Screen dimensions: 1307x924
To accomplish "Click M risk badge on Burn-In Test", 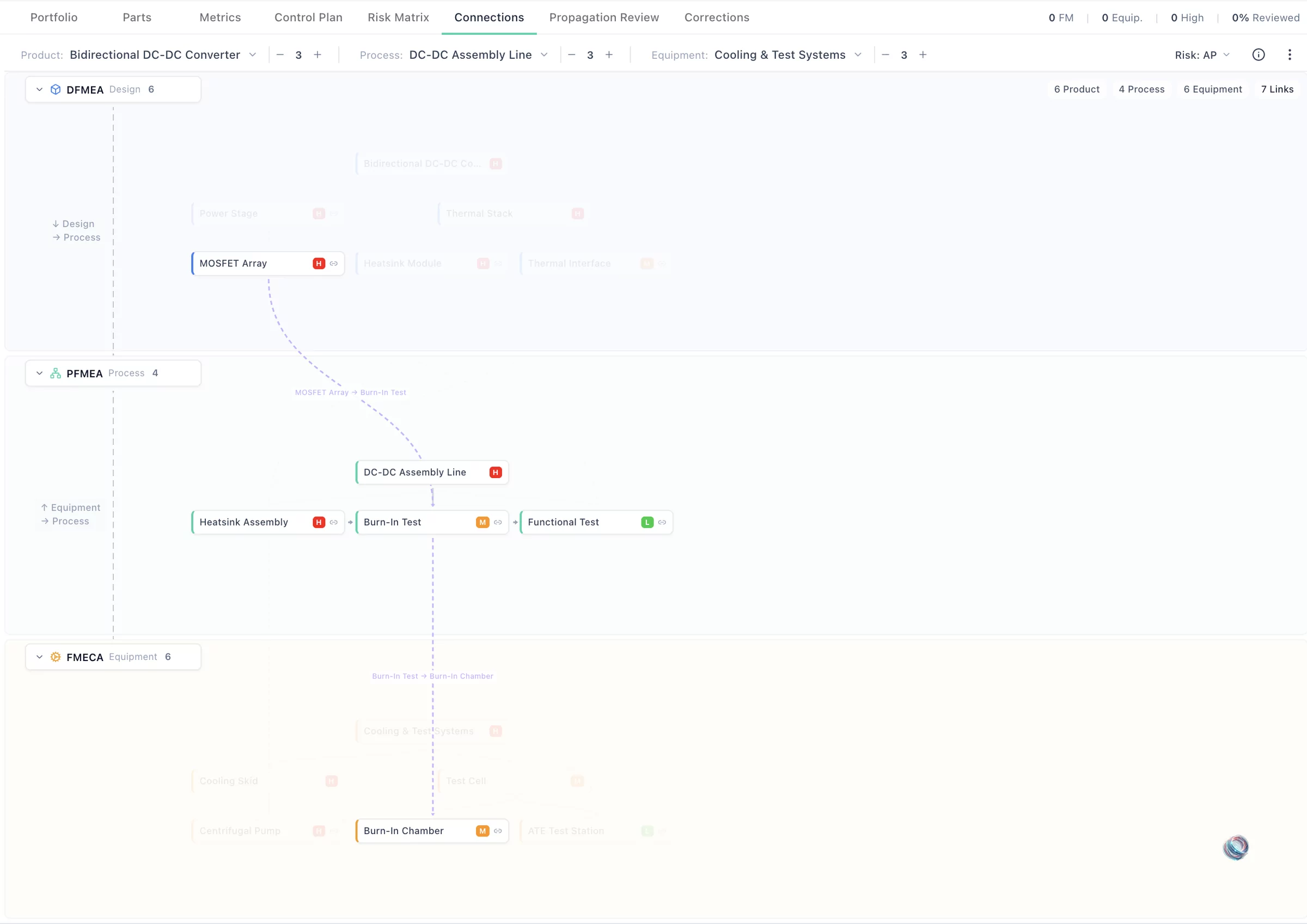I will point(483,522).
